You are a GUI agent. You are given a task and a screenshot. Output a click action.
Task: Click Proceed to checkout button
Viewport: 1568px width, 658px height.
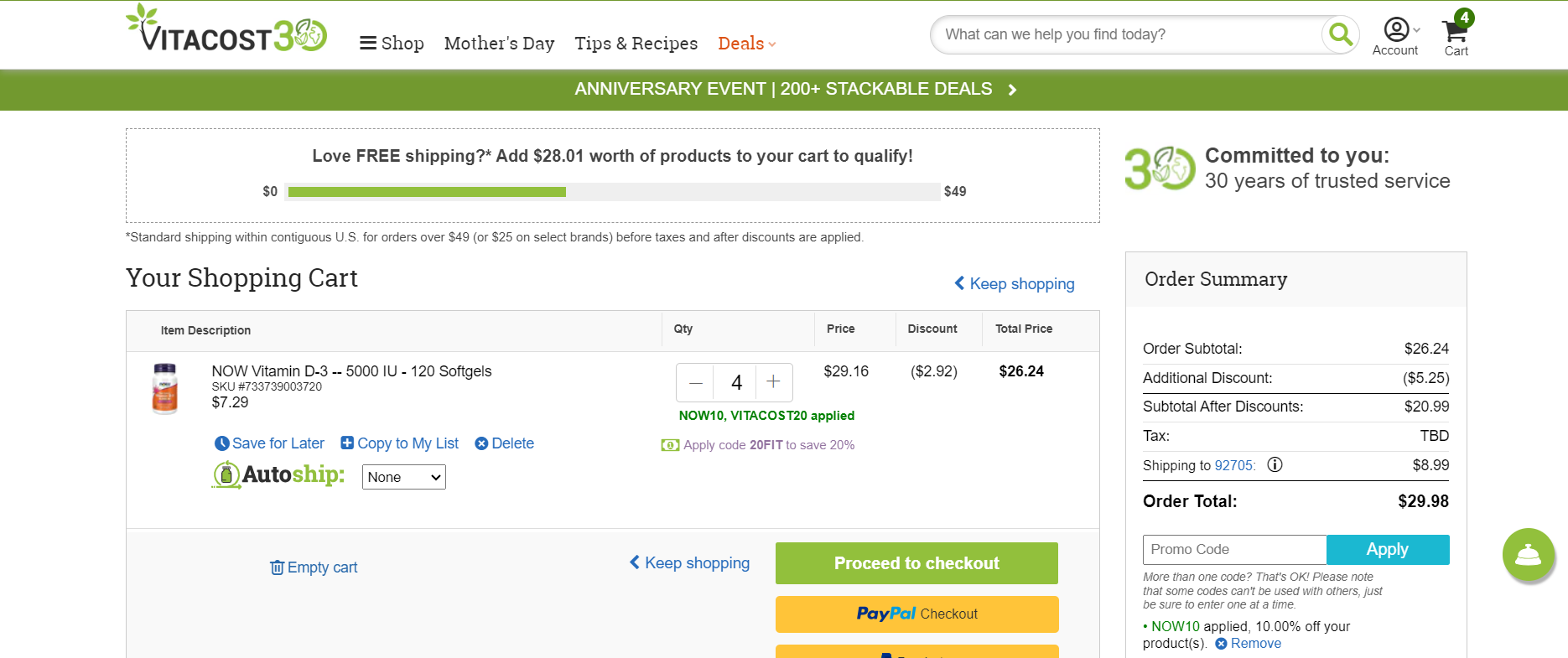click(916, 563)
